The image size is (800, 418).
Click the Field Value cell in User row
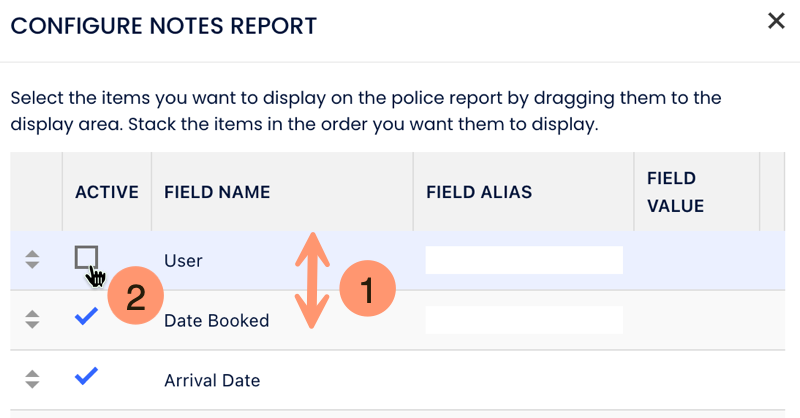[696, 260]
